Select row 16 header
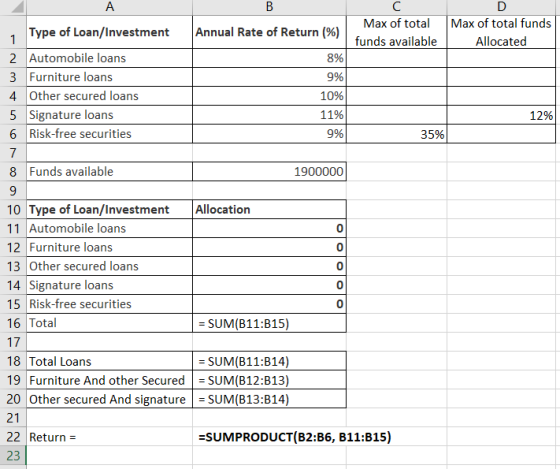 (x=13, y=323)
